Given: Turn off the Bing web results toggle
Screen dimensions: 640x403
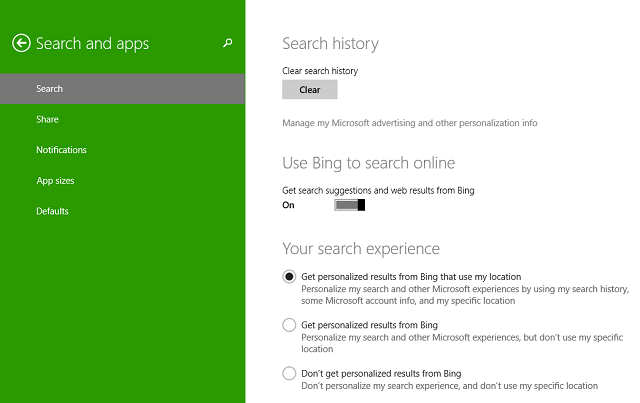Looking at the screenshot, I should pyautogui.click(x=349, y=205).
